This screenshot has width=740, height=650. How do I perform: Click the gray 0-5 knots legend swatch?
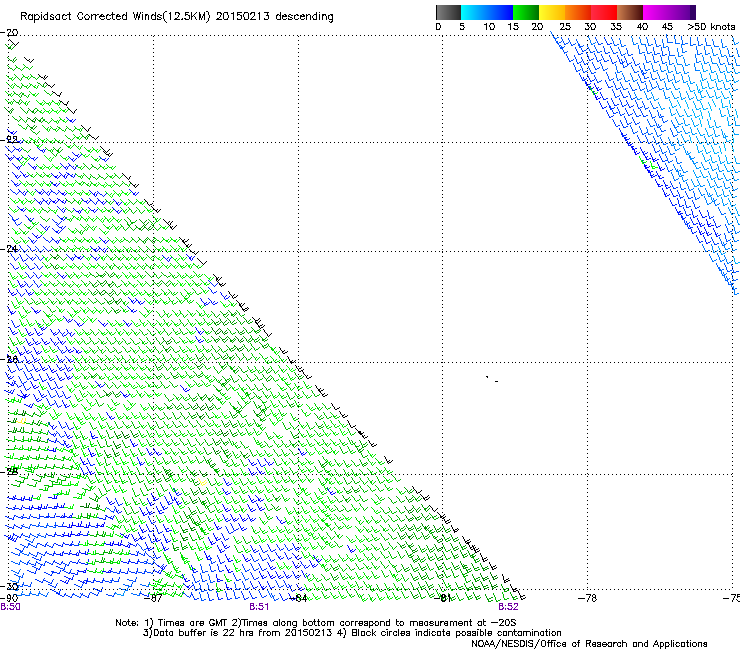coord(448,12)
